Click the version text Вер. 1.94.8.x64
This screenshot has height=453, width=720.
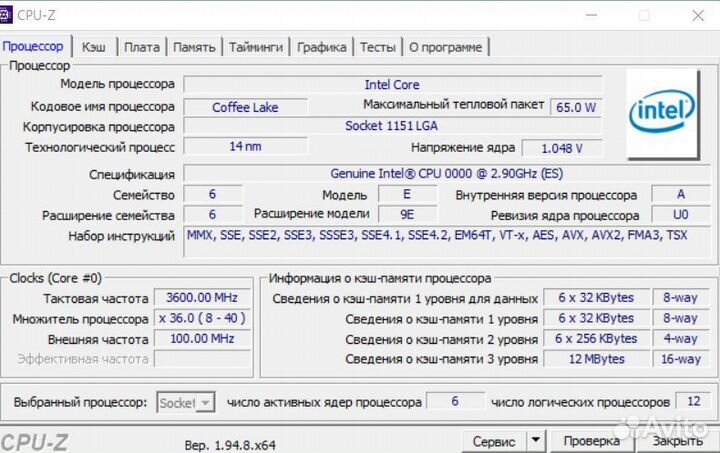[x=230, y=445]
